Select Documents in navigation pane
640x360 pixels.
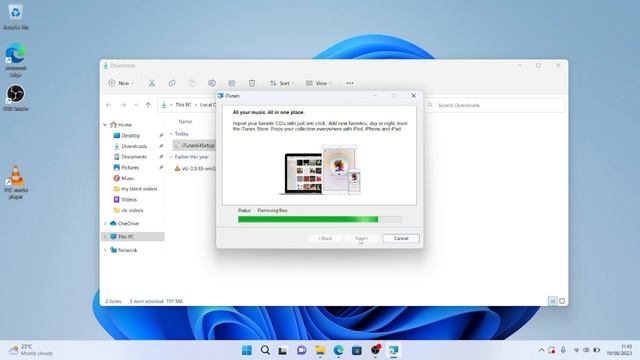[134, 157]
